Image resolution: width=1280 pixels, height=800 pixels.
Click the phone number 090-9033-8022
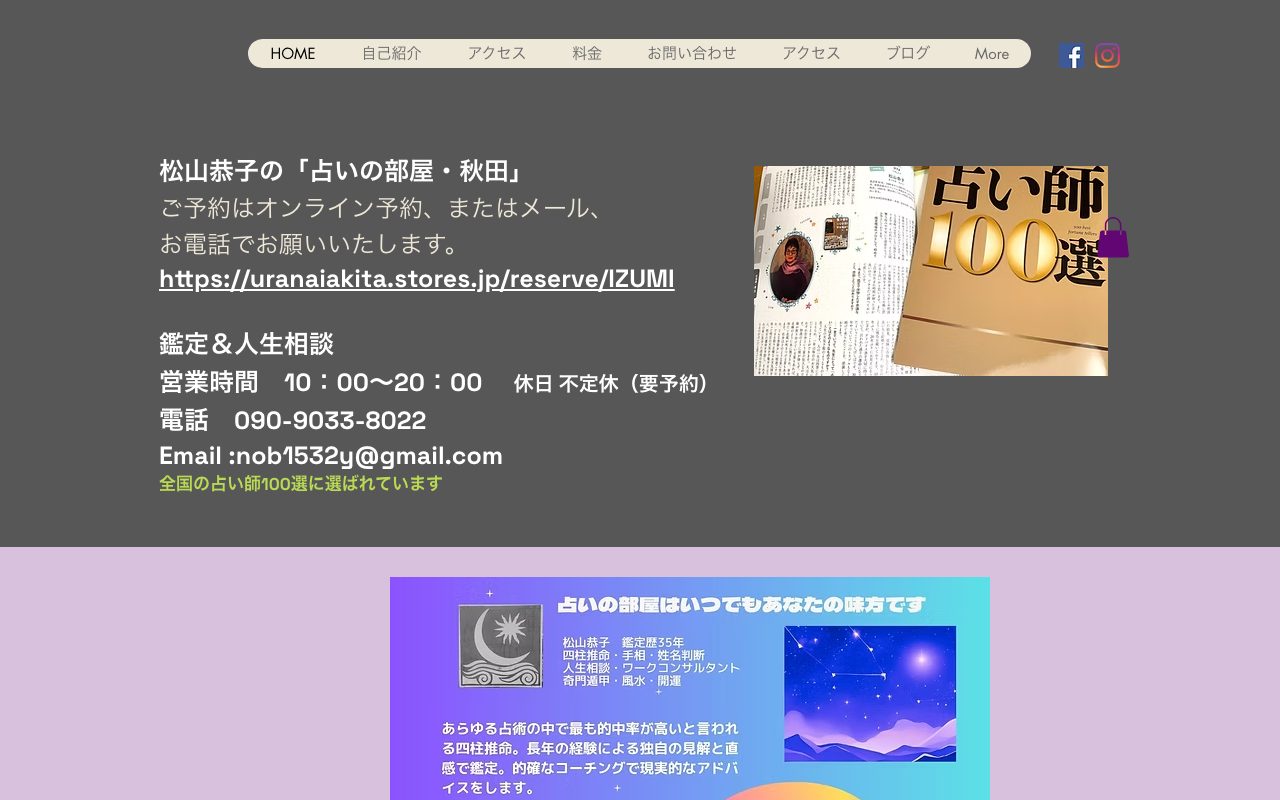tap(330, 420)
